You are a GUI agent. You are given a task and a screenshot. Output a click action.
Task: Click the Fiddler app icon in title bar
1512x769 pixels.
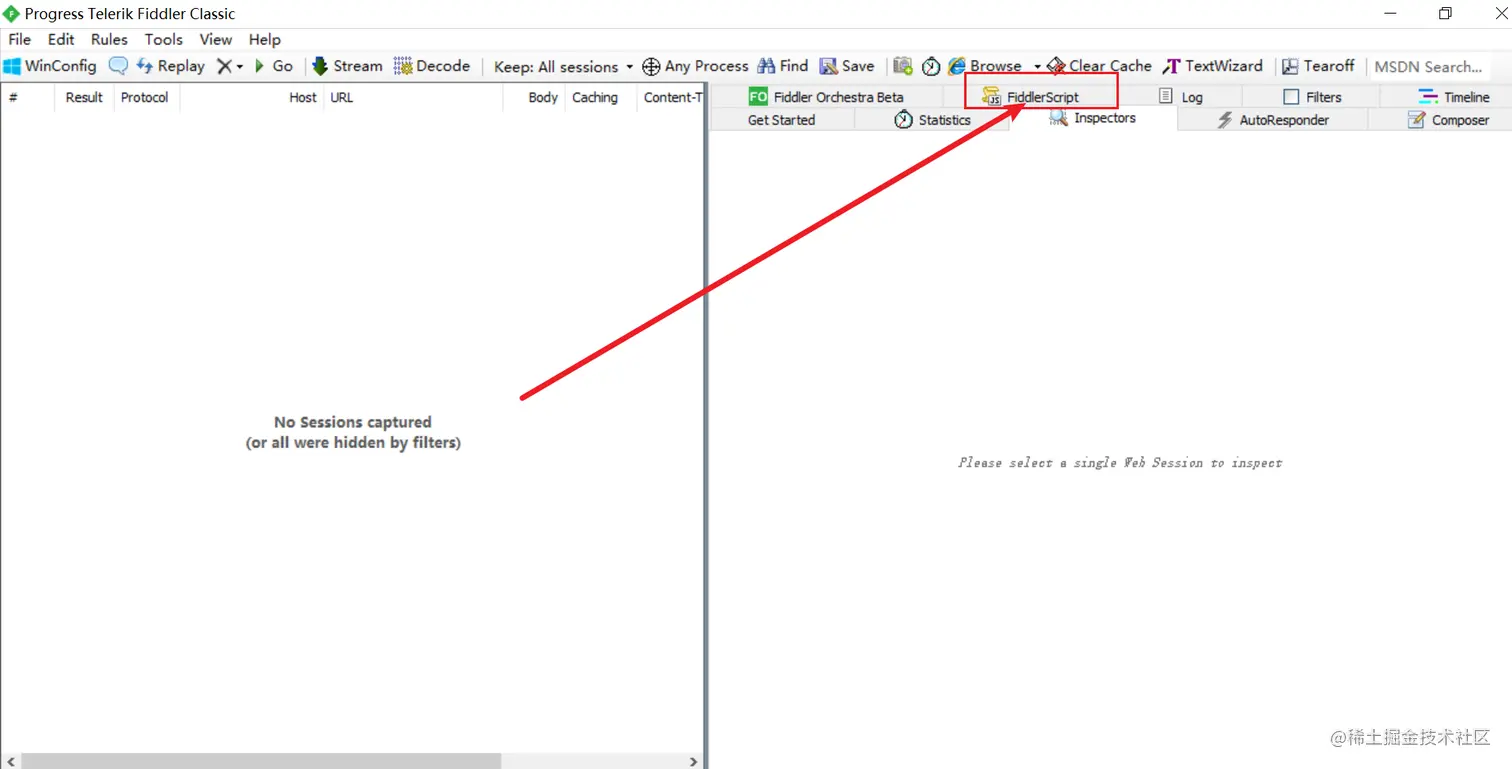11,14
